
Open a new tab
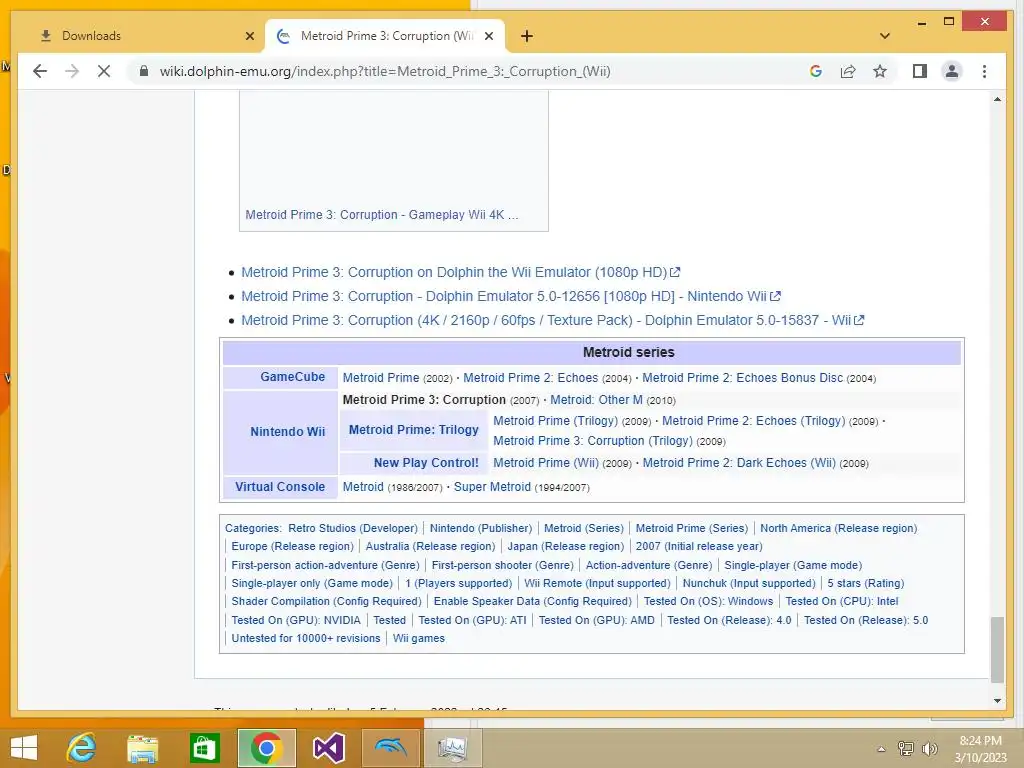coord(527,36)
